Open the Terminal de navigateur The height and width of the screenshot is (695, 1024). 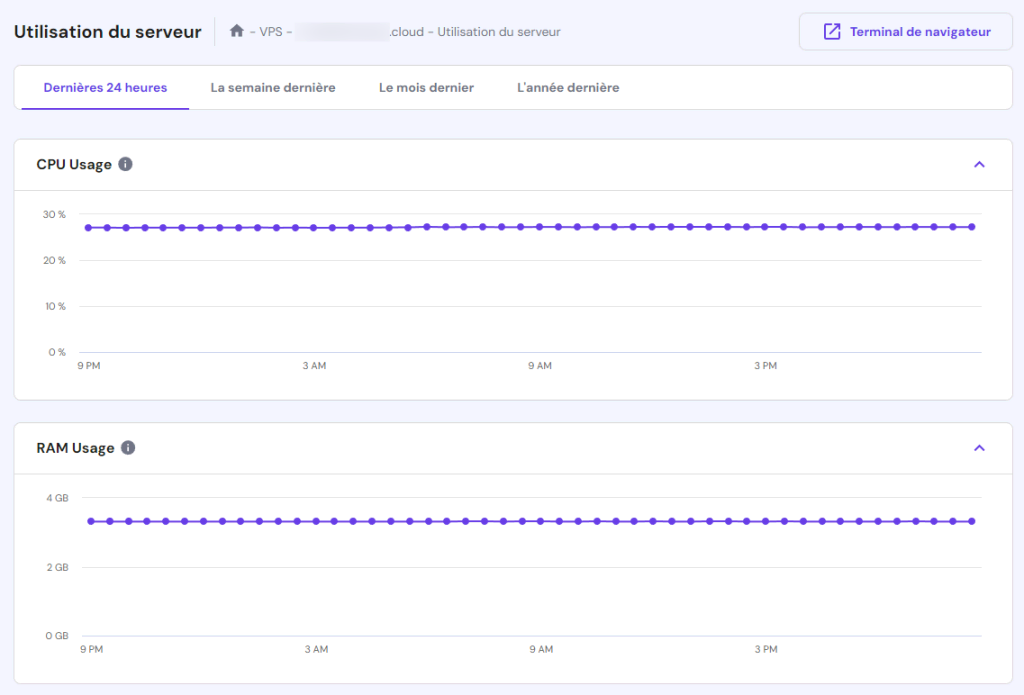[905, 32]
